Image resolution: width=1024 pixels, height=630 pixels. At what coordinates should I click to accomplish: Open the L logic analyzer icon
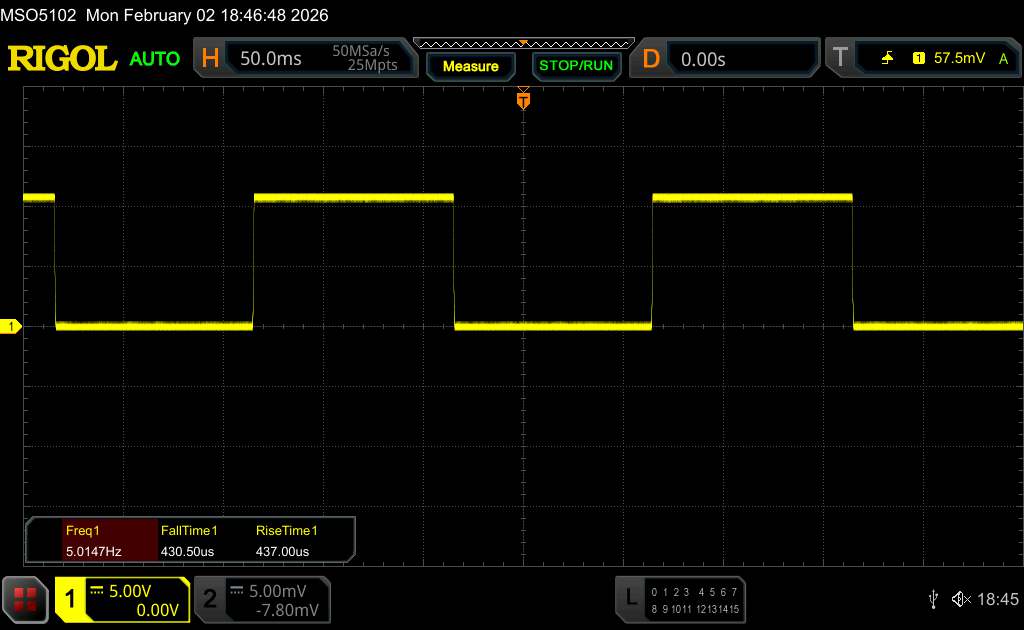(x=630, y=598)
